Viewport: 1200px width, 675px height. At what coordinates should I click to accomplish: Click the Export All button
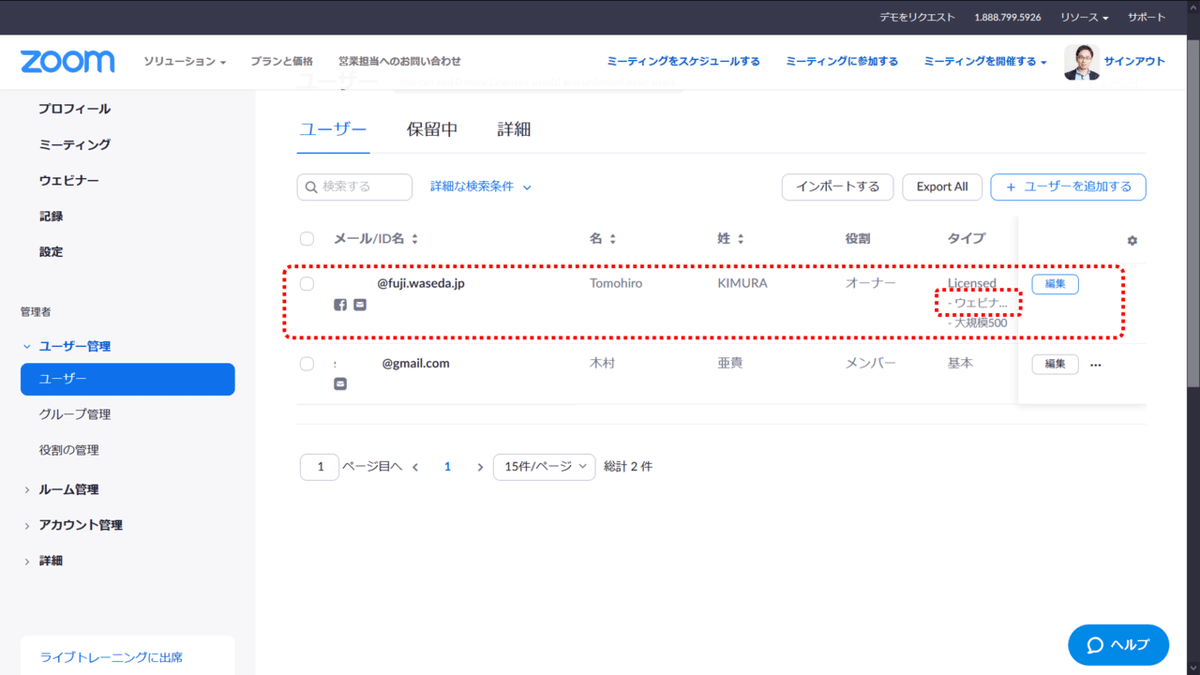tap(942, 187)
